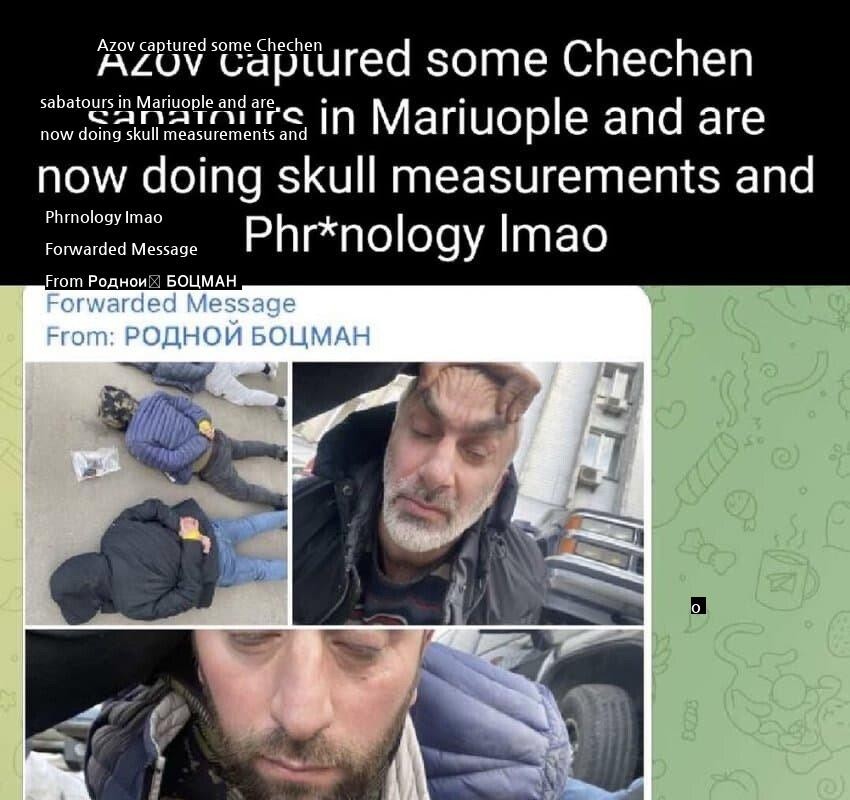This screenshot has height=800, width=850.
Task: Click the plastic bag in the left photo
Action: [95, 462]
